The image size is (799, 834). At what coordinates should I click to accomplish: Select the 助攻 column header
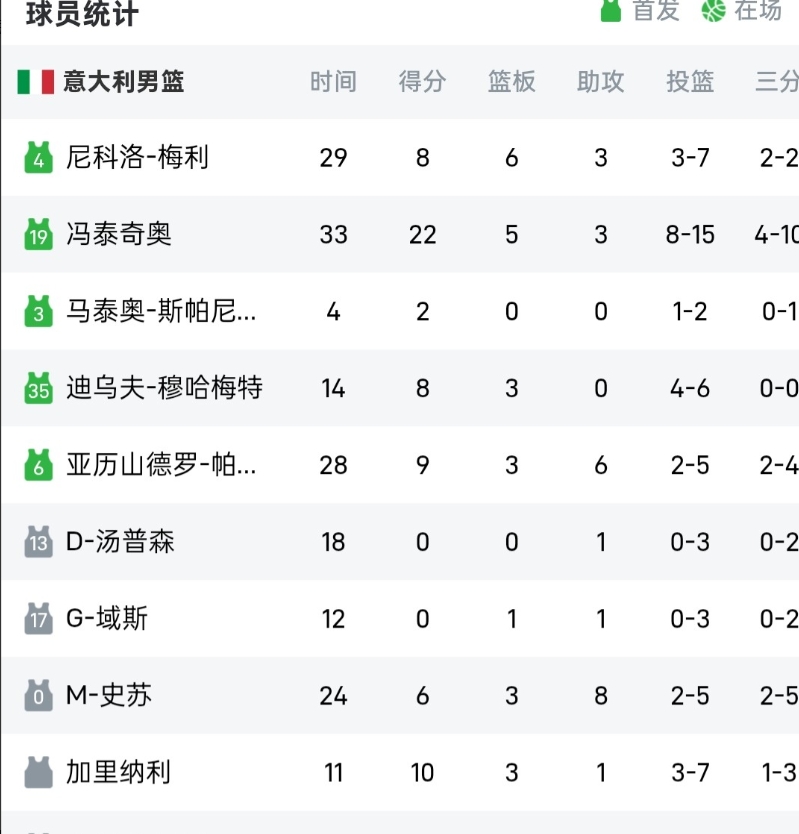pyautogui.click(x=601, y=82)
